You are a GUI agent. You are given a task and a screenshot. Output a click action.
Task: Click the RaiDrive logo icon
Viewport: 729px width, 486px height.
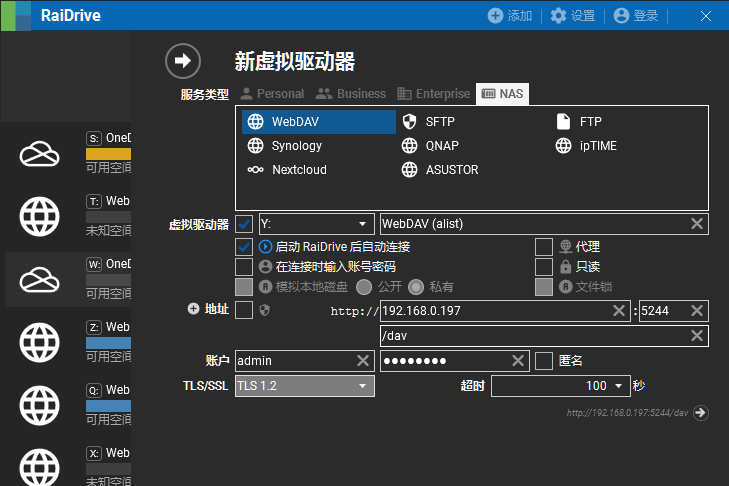tap(16, 15)
